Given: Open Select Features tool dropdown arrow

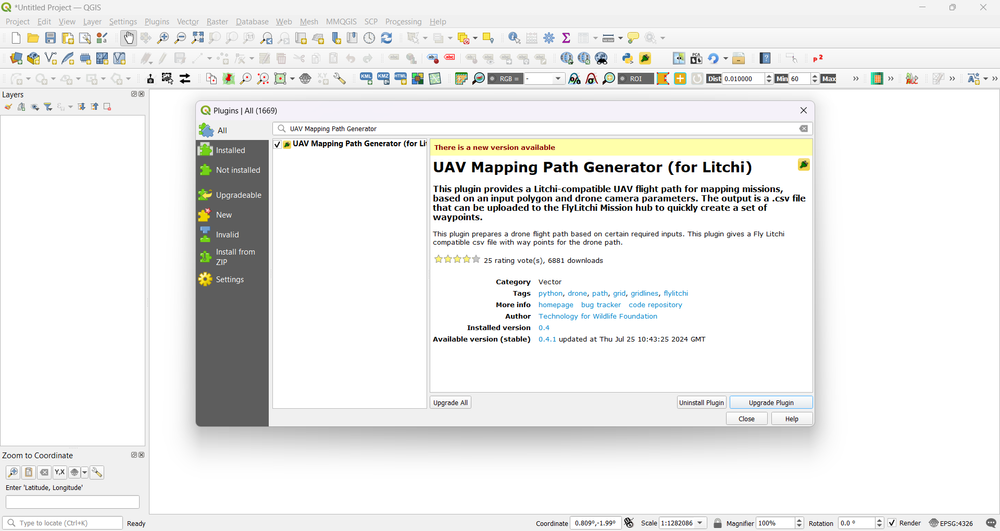Looking at the screenshot, I should coord(425,38).
